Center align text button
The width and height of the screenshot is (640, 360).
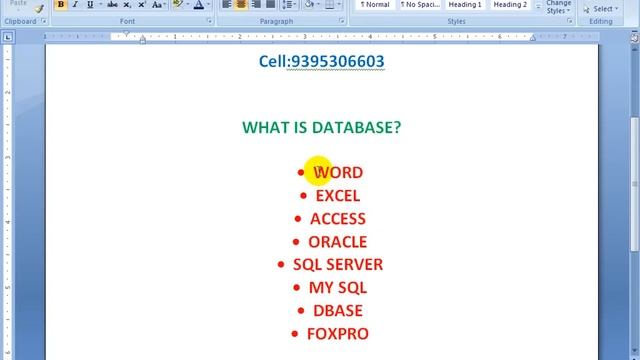(x=241, y=4)
